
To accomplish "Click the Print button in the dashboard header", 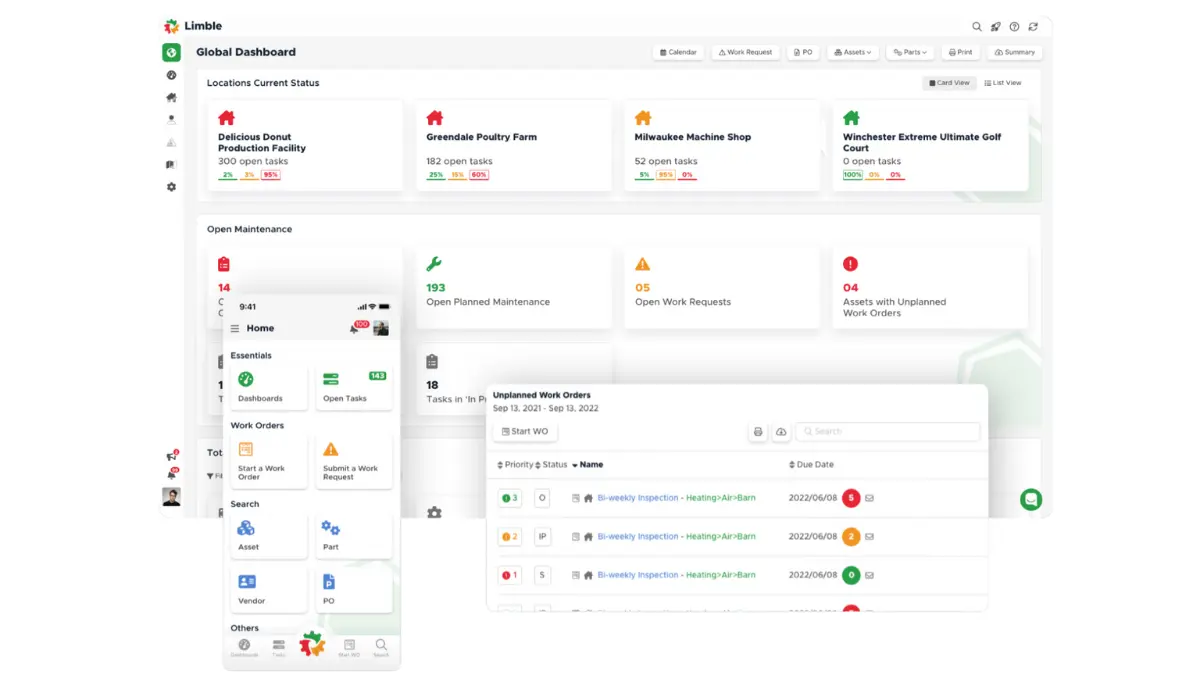I will click(961, 52).
